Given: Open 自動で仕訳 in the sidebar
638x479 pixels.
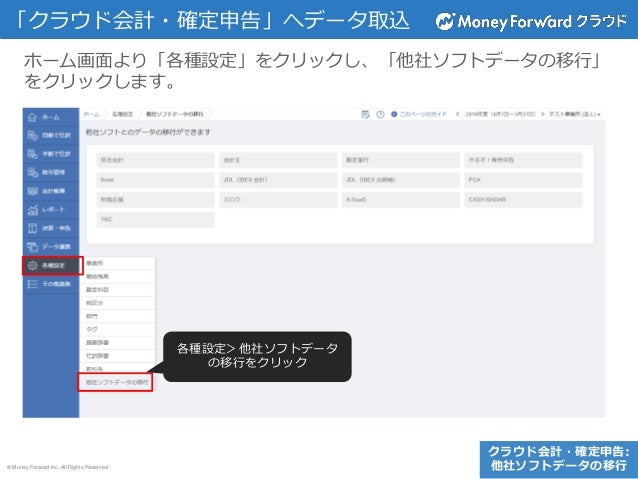Looking at the screenshot, I should 50,135.
